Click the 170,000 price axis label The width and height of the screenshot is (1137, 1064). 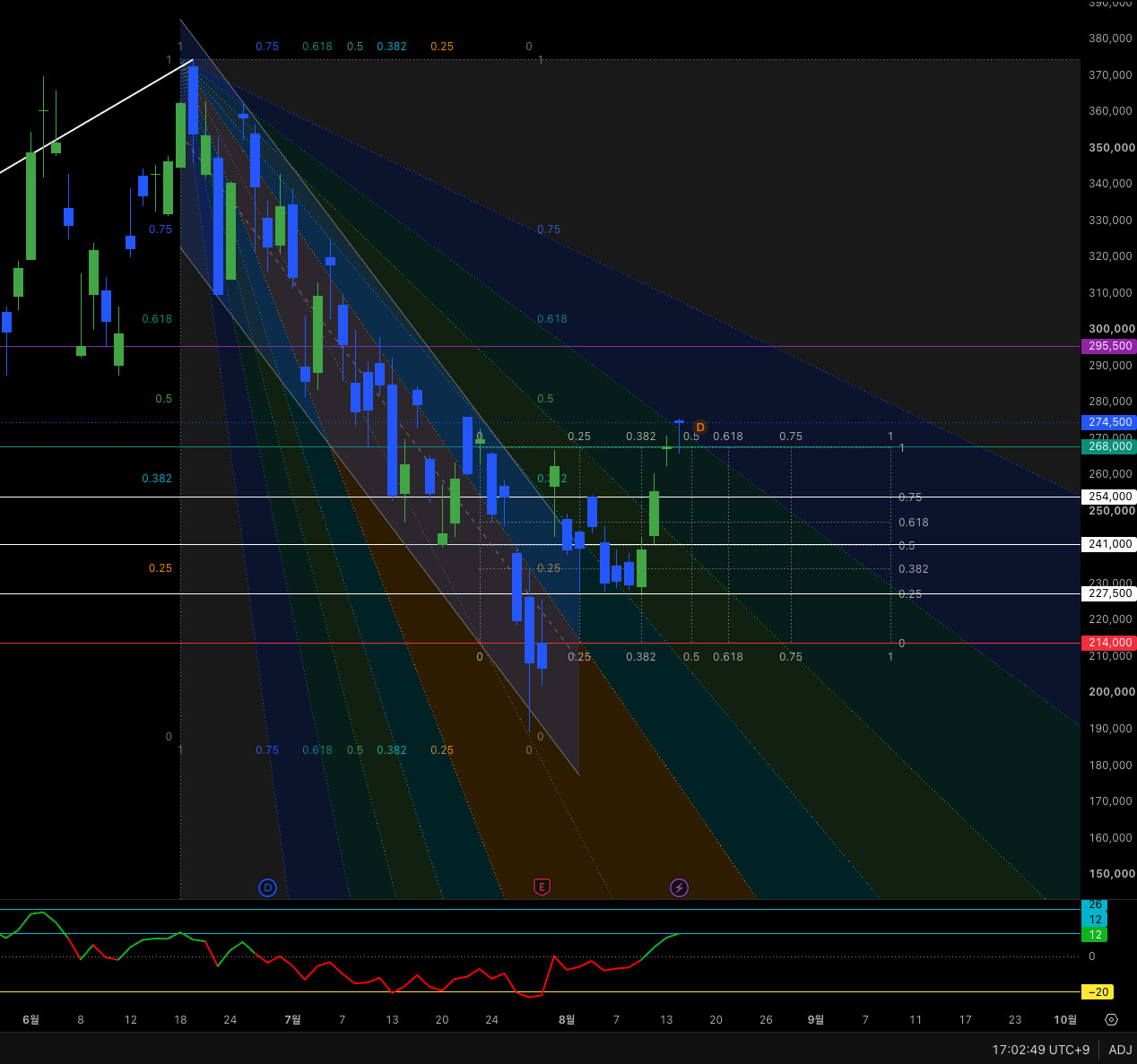pyautogui.click(x=1110, y=801)
